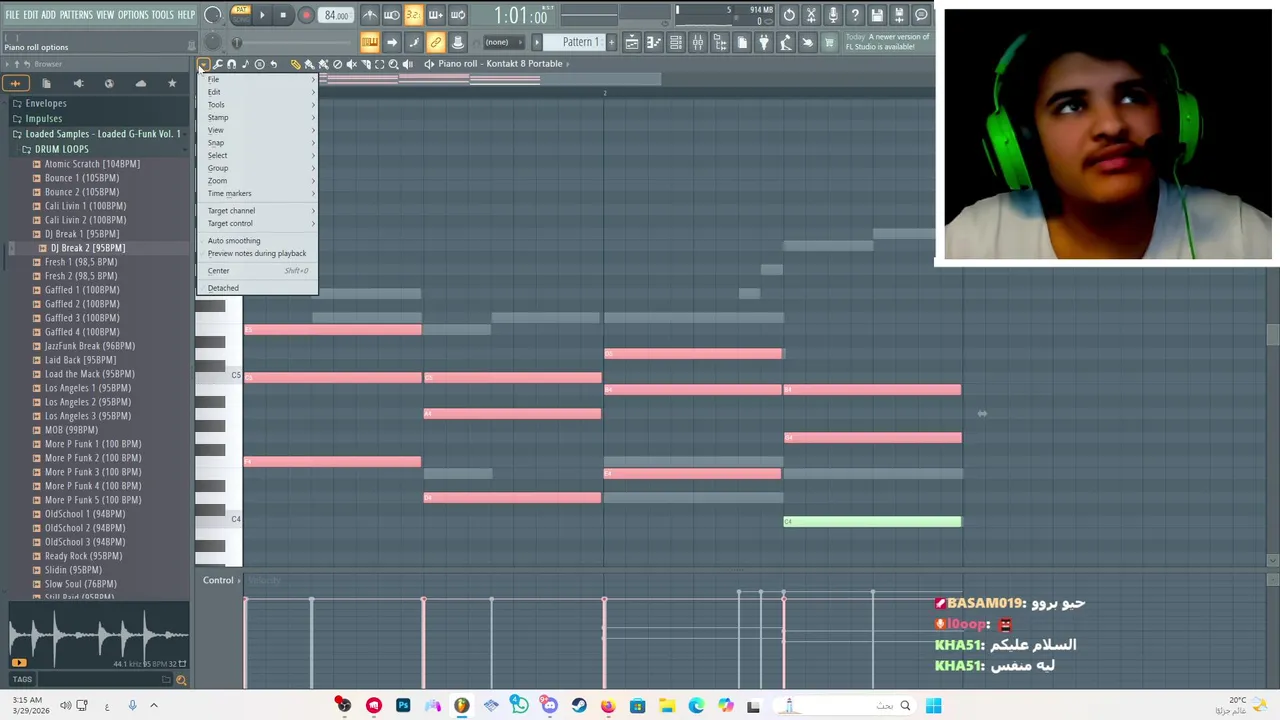Click the piano roll magnet snap icon
Viewport: 1280px width, 720px height.
pyautogui.click(x=231, y=64)
